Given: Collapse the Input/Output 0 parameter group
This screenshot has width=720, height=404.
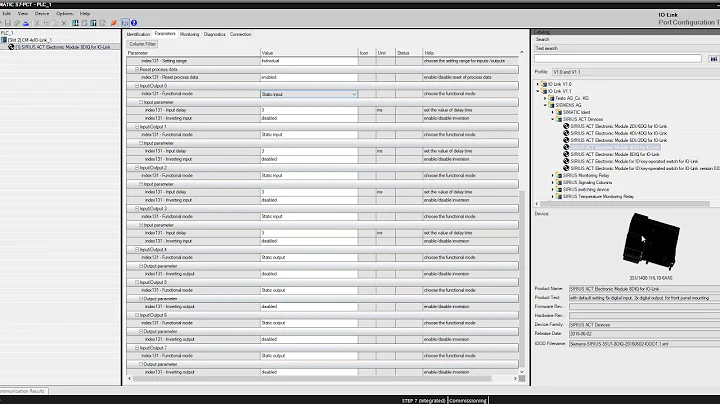Looking at the screenshot, I should (137, 86).
